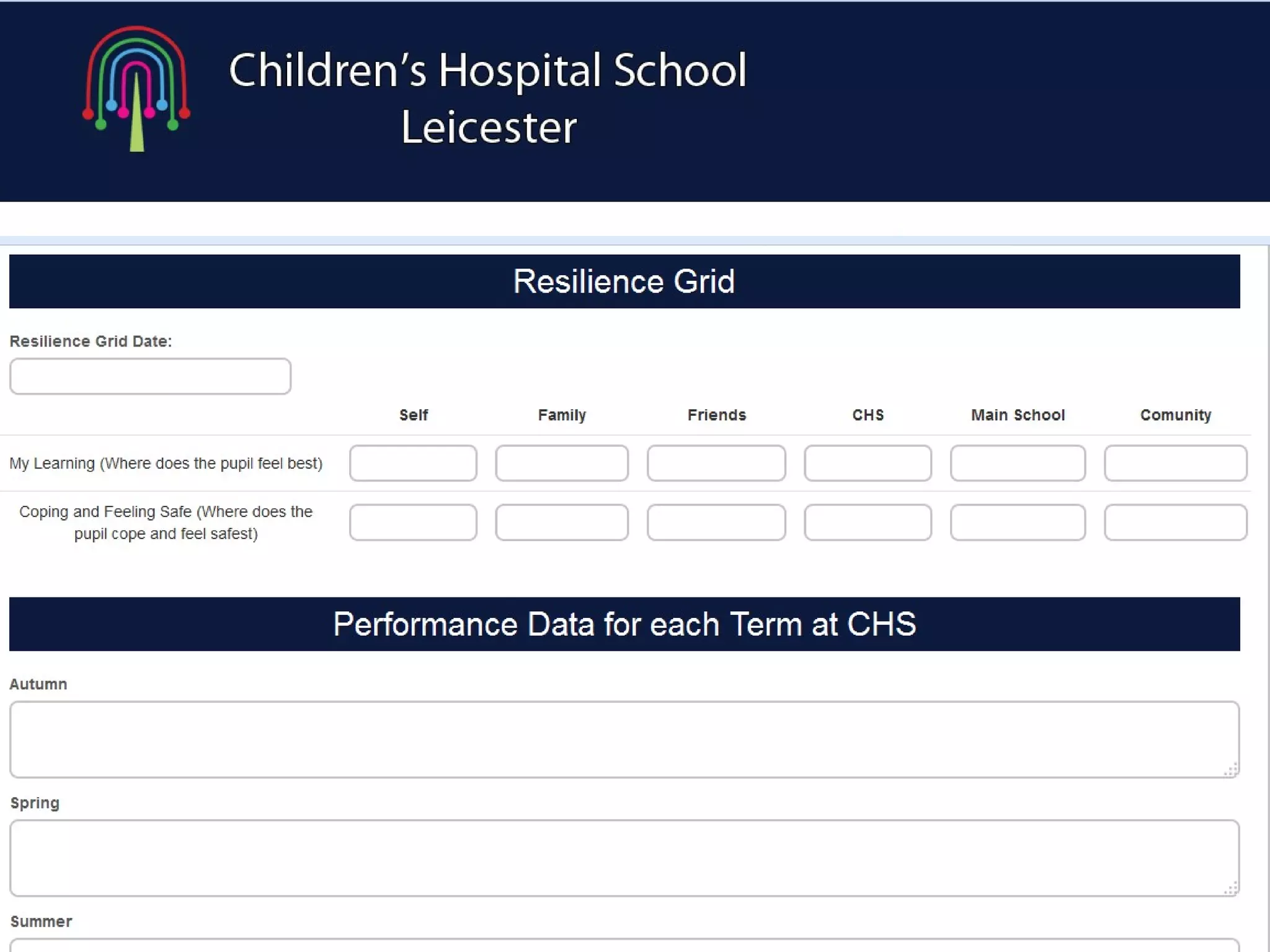Click Coping and Feeling Safe Comunity box
Viewport: 1270px width, 952px height.
[1175, 522]
